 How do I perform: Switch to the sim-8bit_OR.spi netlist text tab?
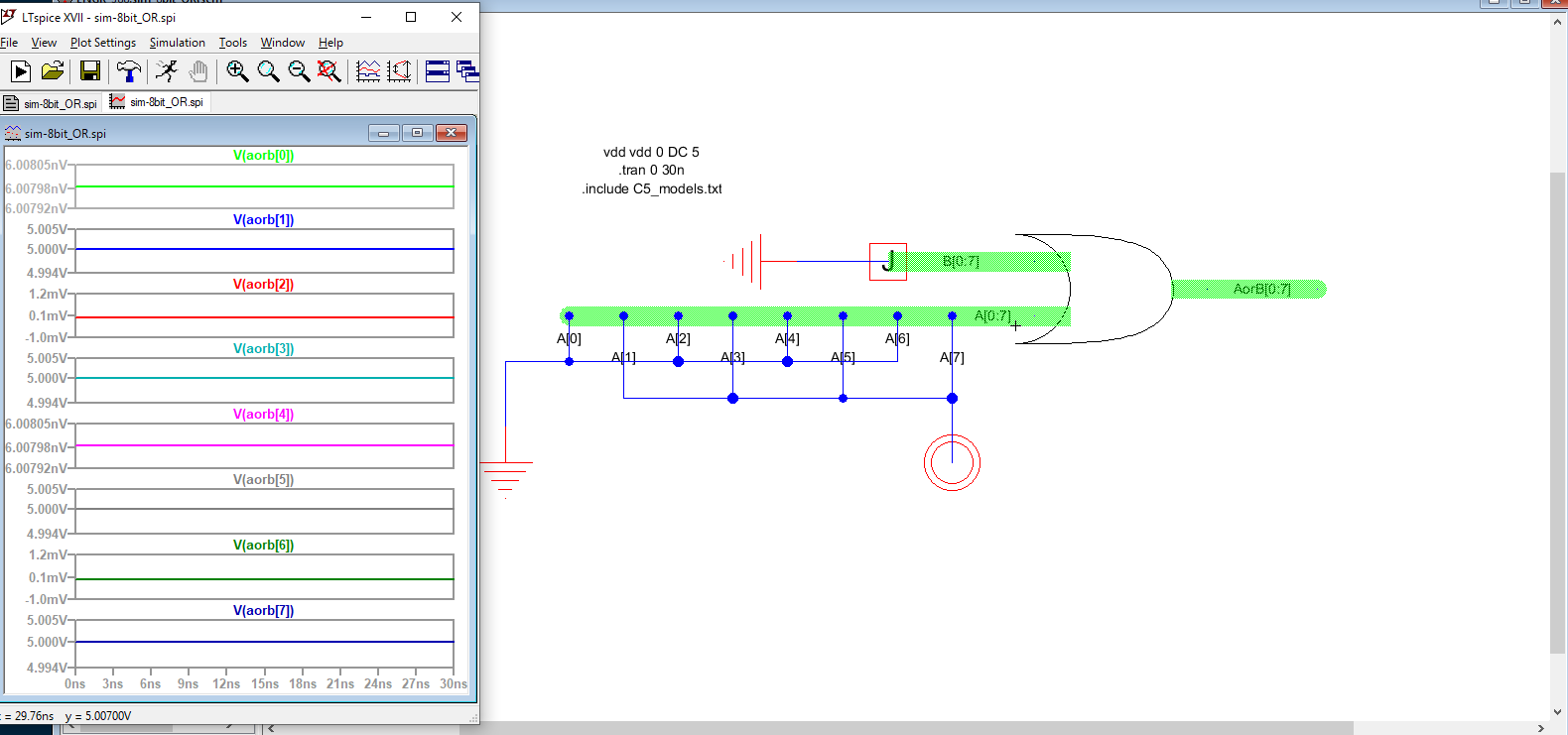(52, 103)
